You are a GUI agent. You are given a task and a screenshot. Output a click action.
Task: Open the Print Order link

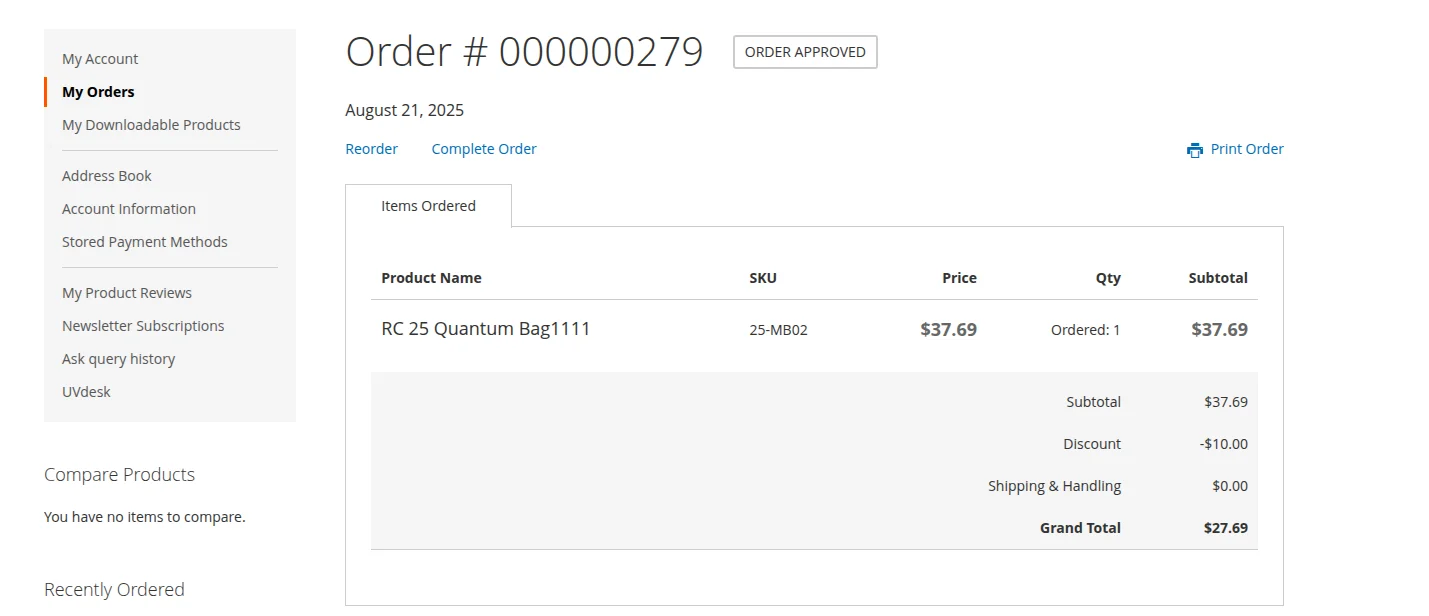1246,149
